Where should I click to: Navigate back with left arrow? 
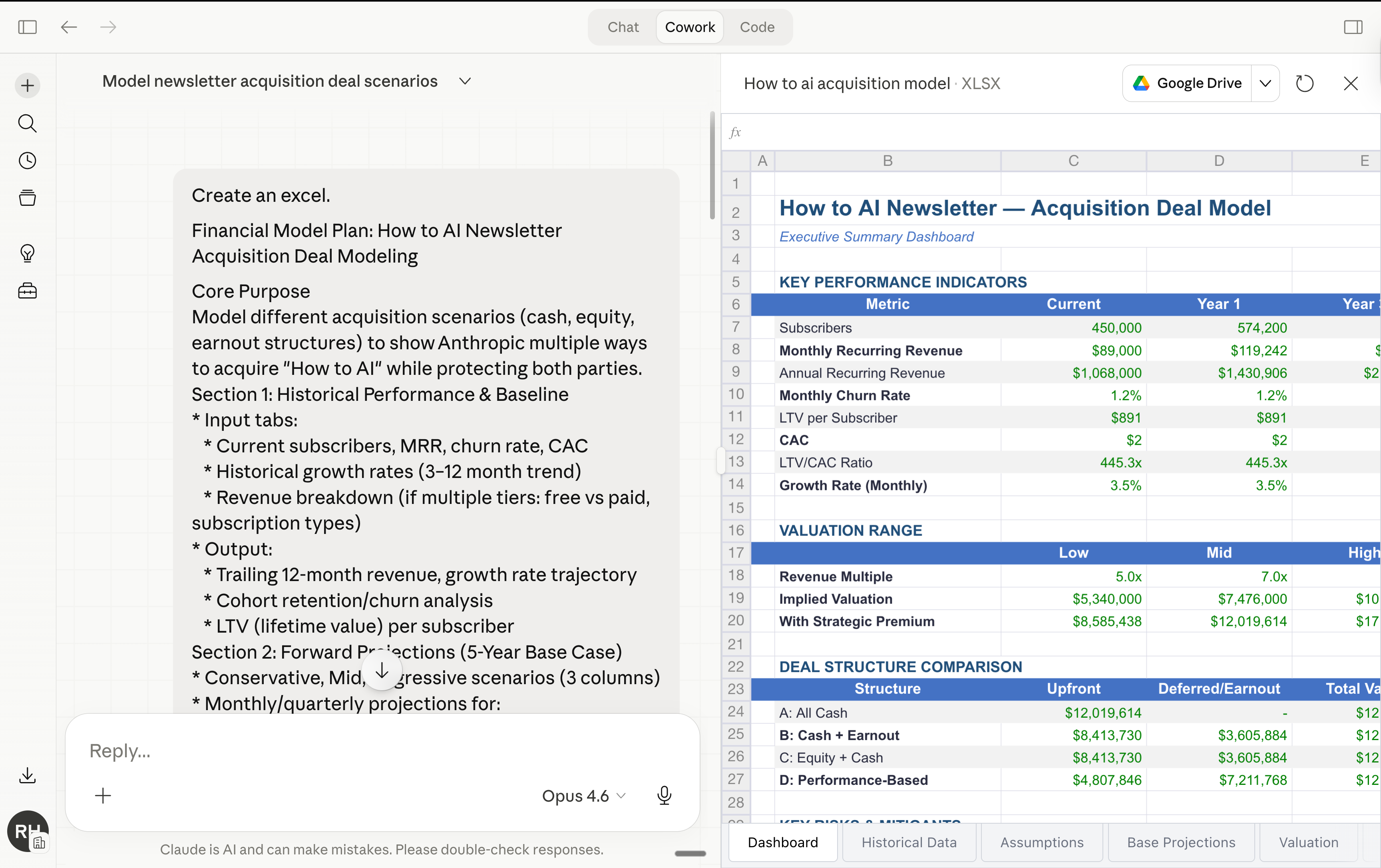point(69,27)
